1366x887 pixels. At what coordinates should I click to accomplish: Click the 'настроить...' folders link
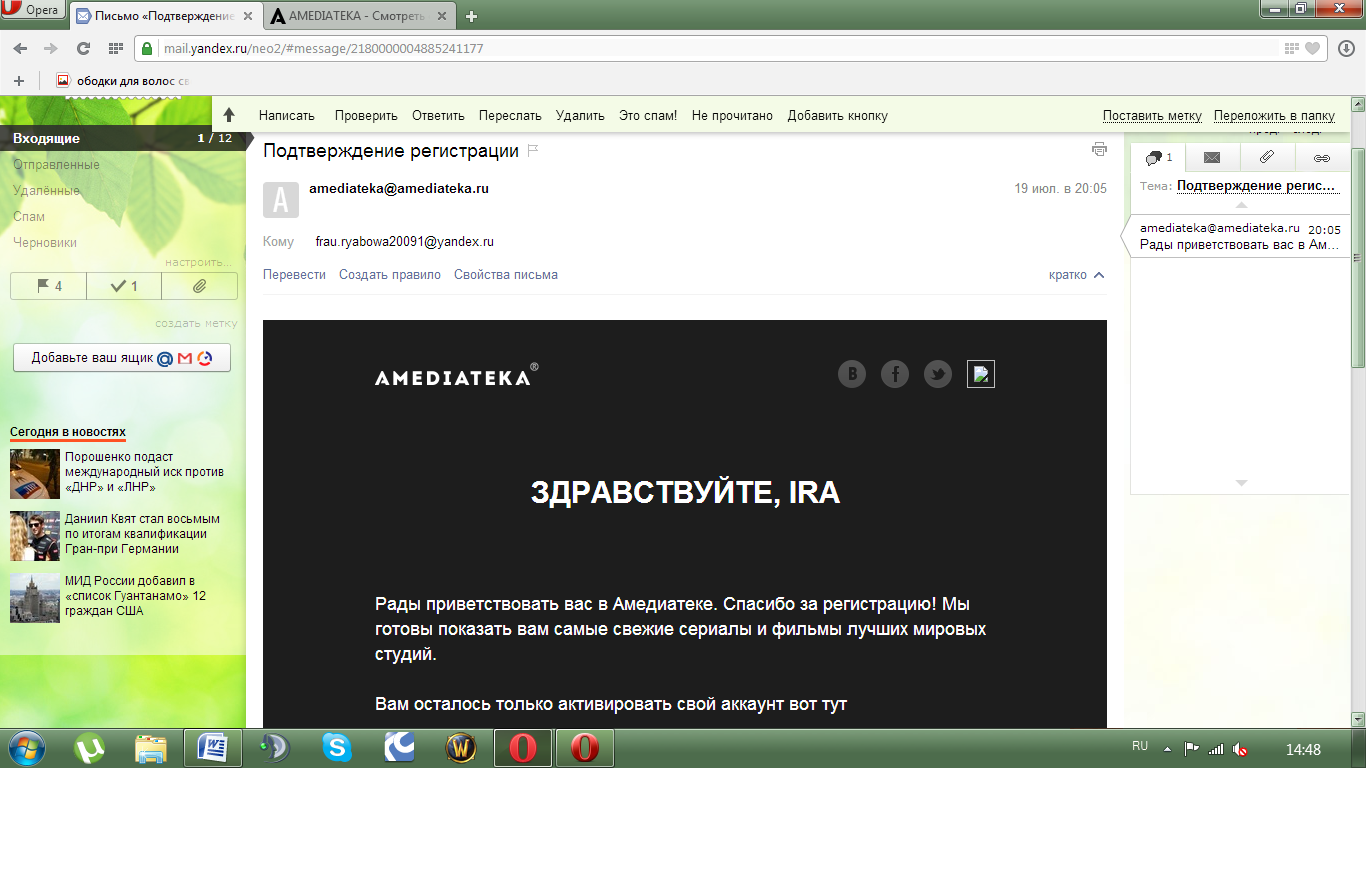pos(198,262)
